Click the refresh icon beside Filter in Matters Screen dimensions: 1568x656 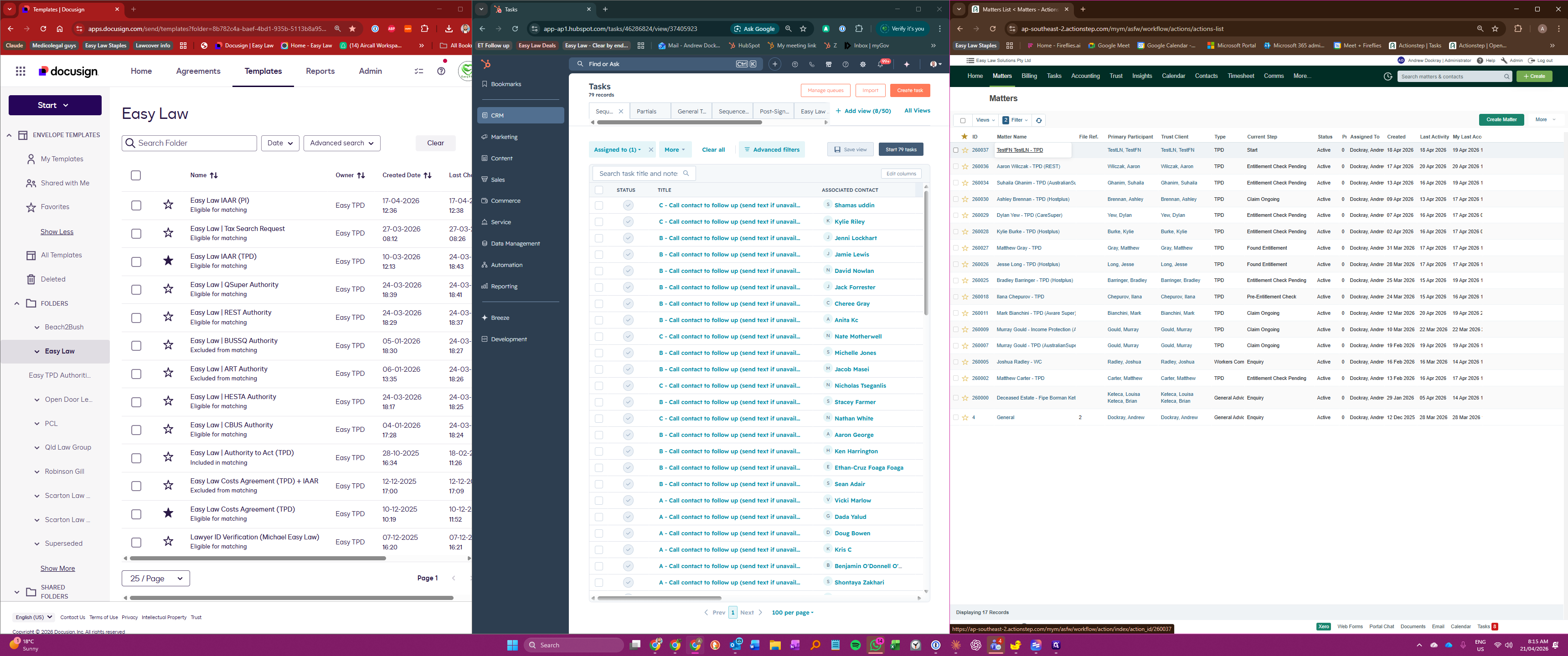(1039, 120)
